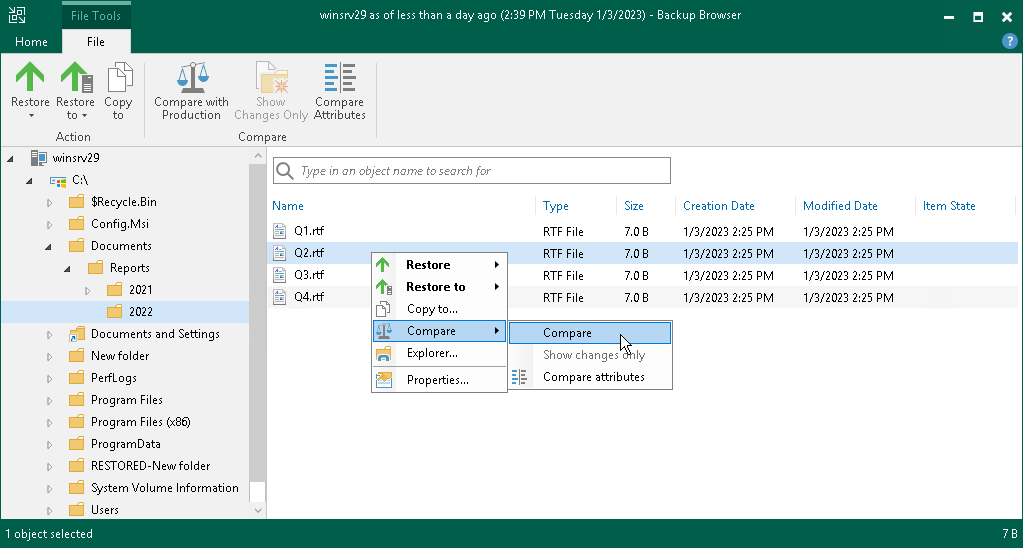Image resolution: width=1023 pixels, height=548 pixels.
Task: Sort by the Modified Date column header
Action: [x=840, y=206]
